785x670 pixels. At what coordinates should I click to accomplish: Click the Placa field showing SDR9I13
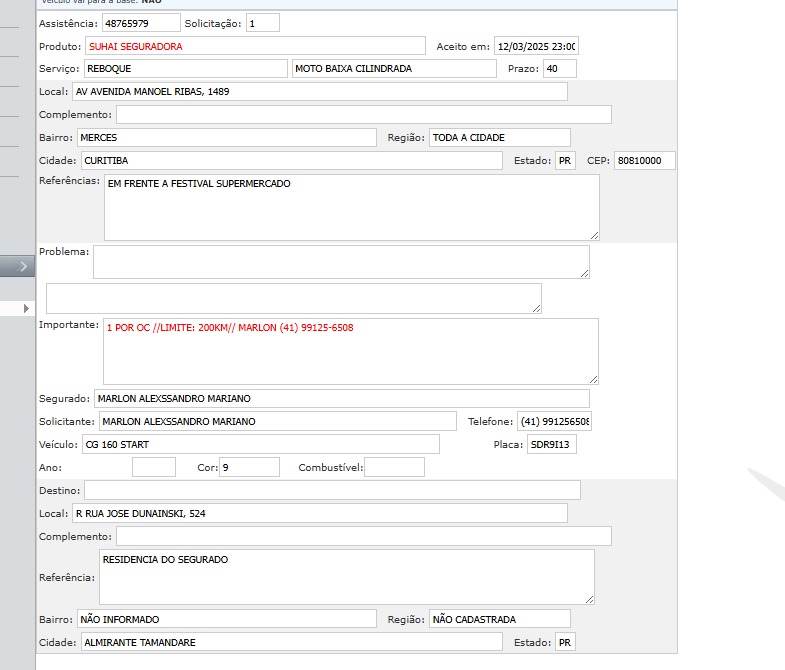coord(551,445)
